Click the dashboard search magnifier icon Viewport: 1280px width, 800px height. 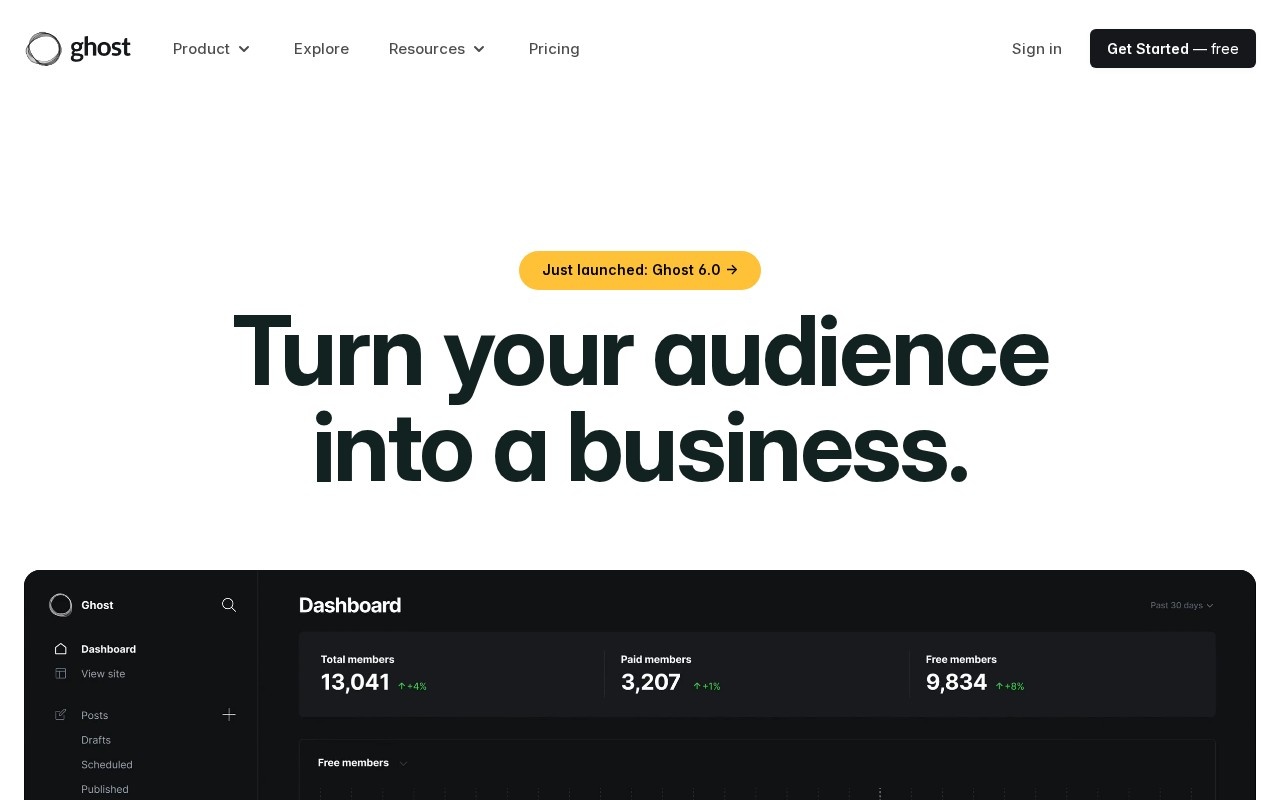coord(229,605)
